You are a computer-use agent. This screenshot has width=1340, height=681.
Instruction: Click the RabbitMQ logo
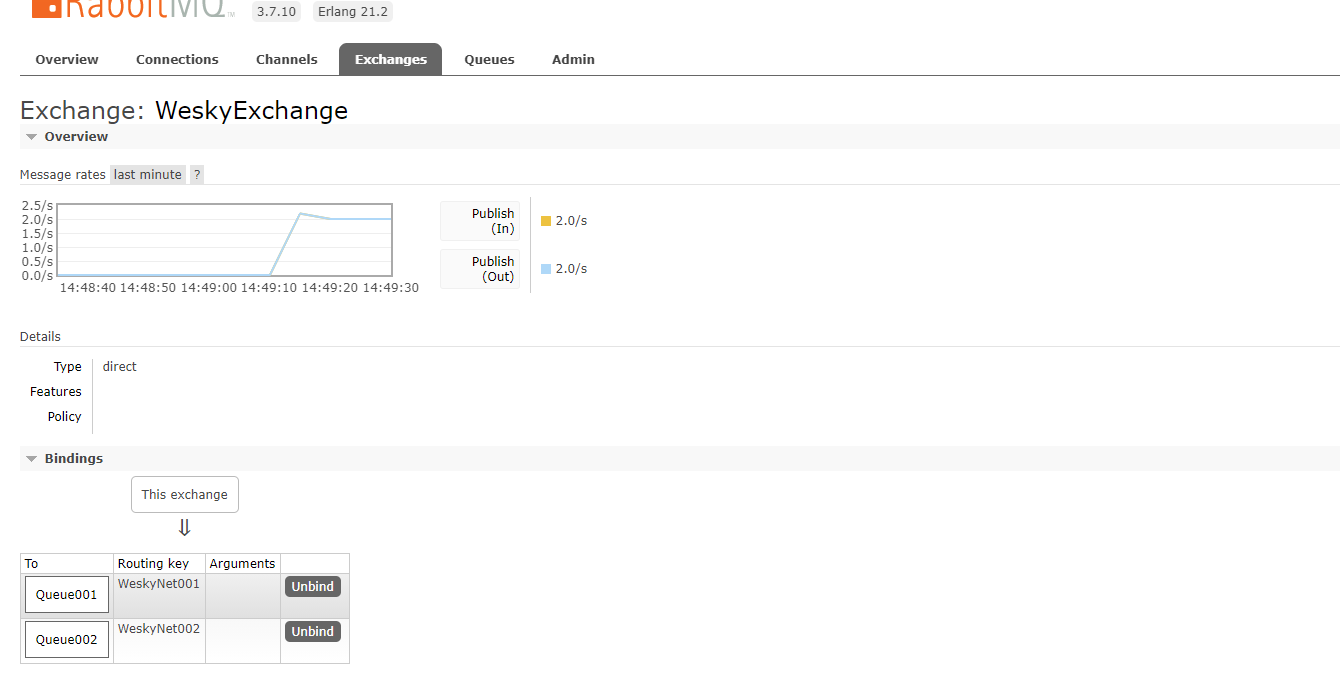pyautogui.click(x=133, y=10)
